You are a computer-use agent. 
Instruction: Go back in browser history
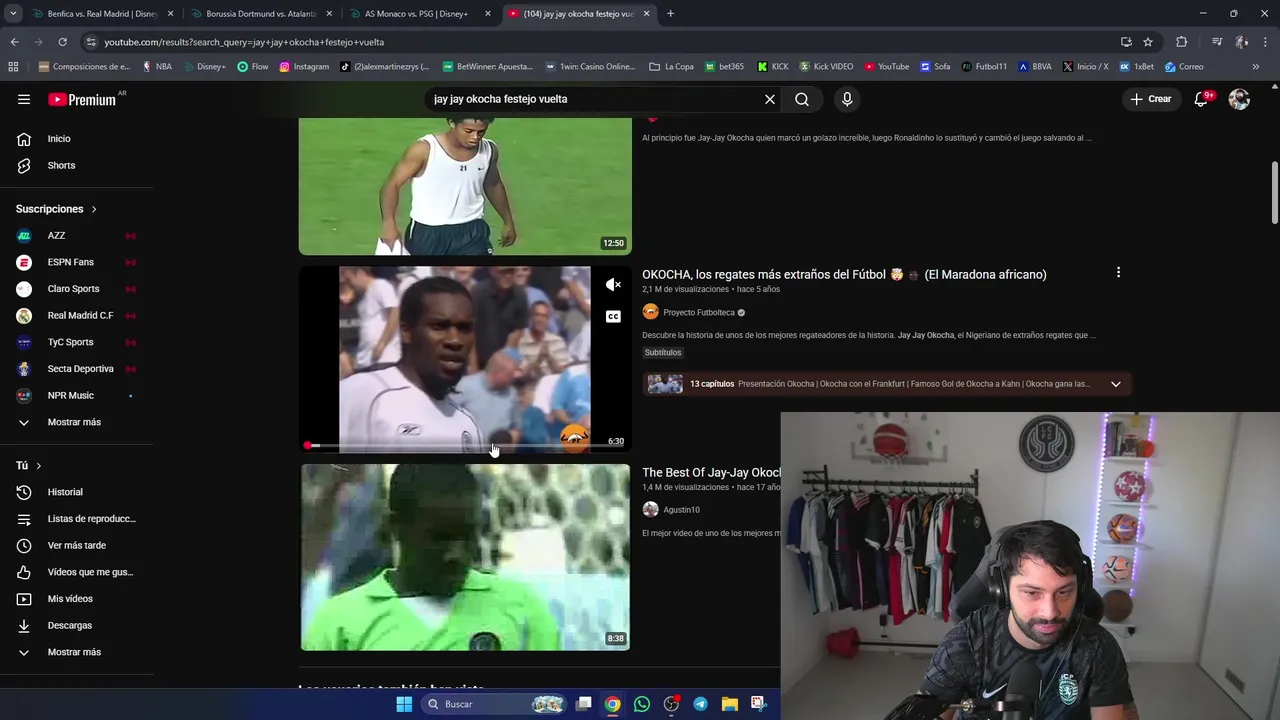[14, 42]
